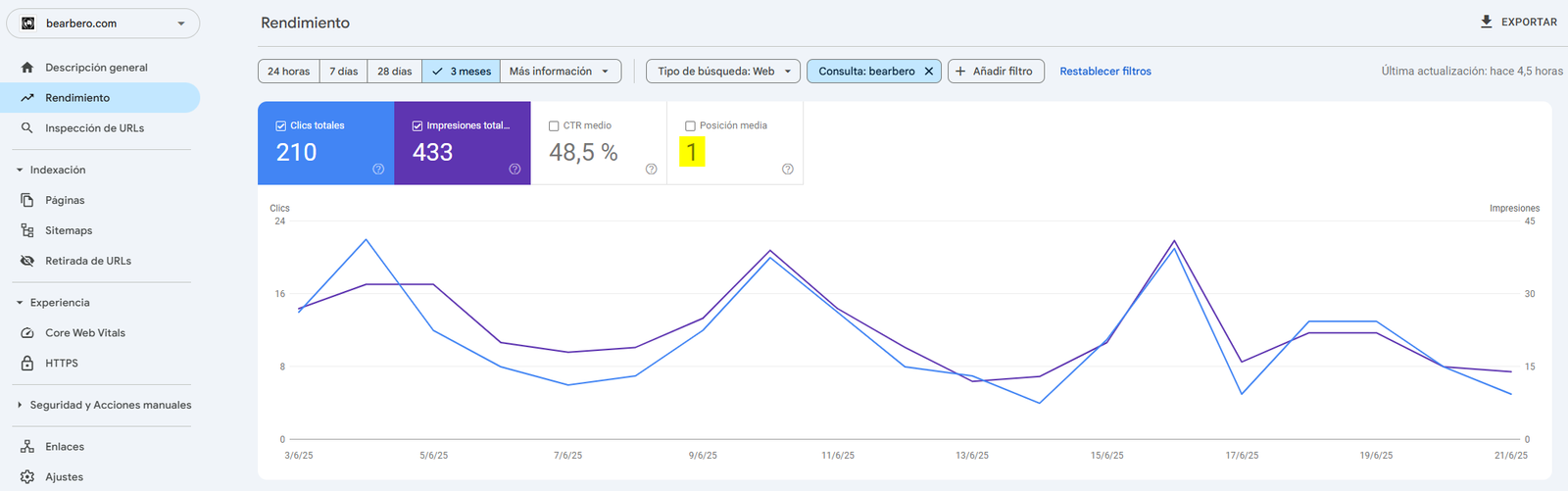Open the bearbero.com property selector dropdown

pyautogui.click(x=103, y=24)
